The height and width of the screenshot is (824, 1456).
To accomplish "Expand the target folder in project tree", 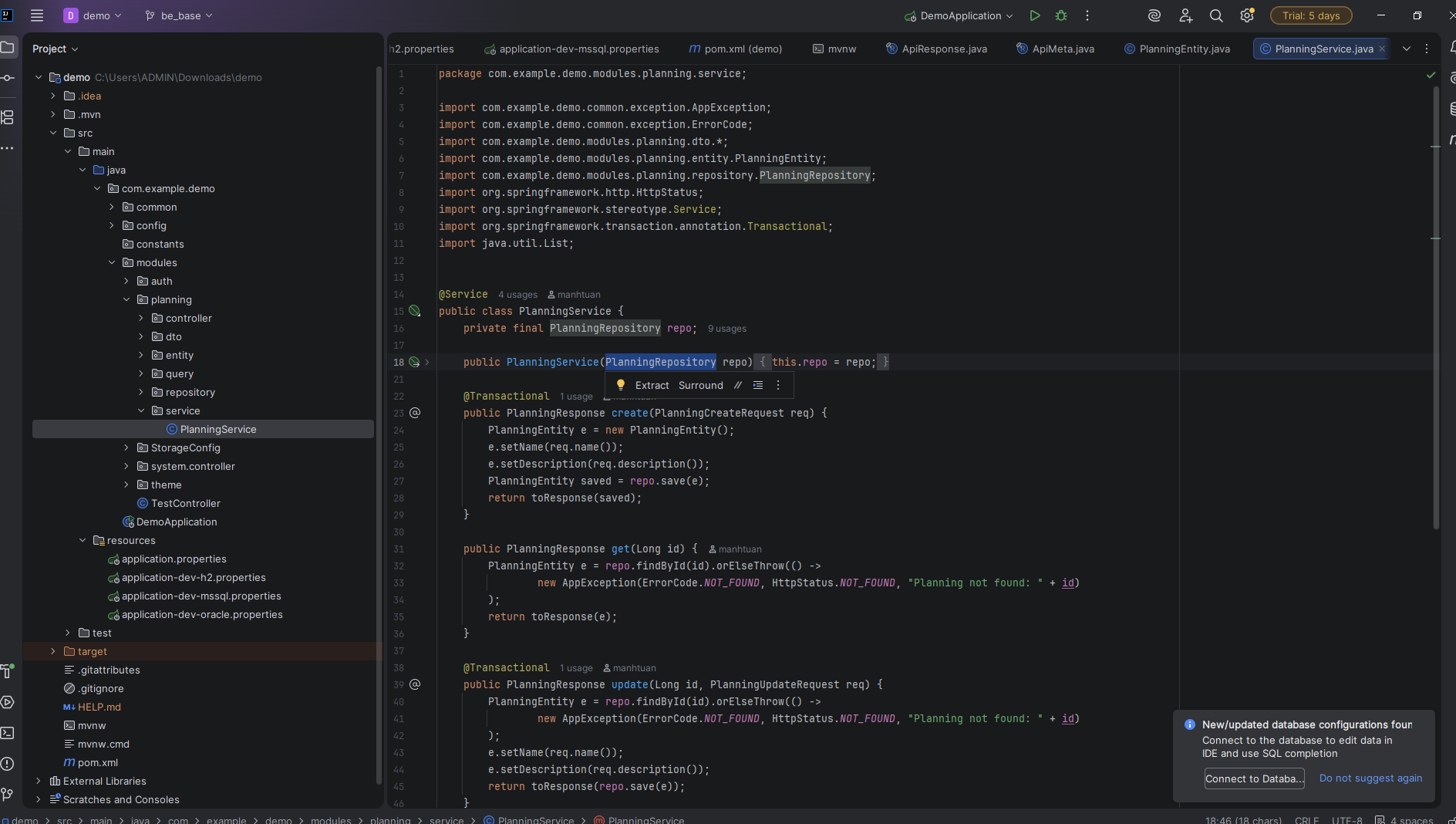I will pos(53,651).
